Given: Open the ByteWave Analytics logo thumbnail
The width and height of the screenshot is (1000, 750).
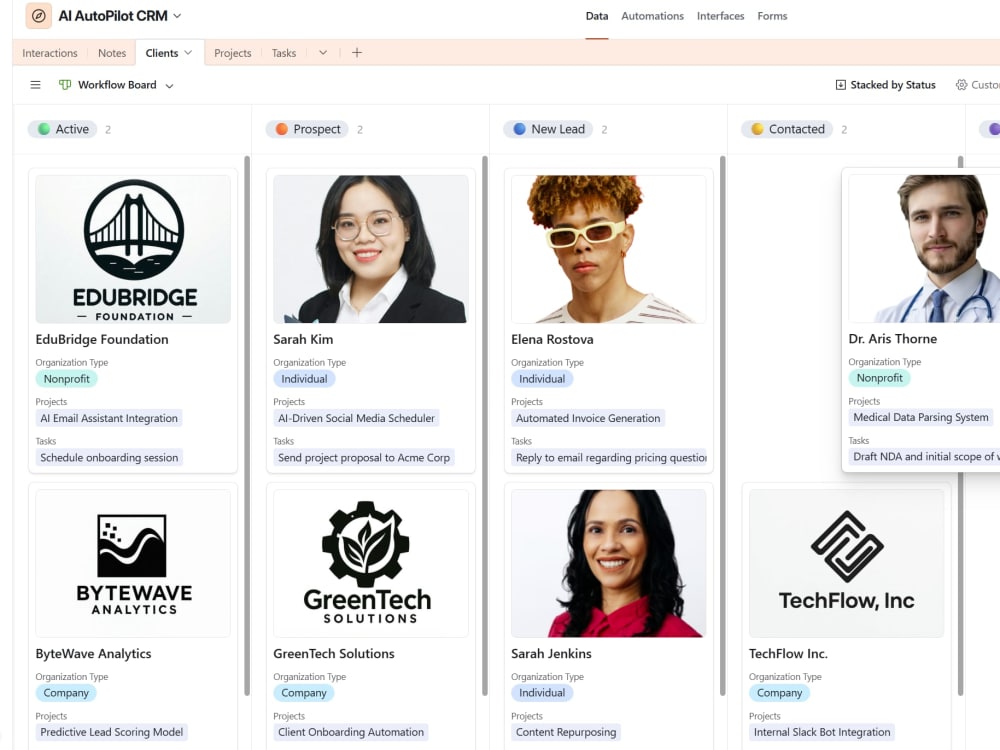Looking at the screenshot, I should click(133, 563).
